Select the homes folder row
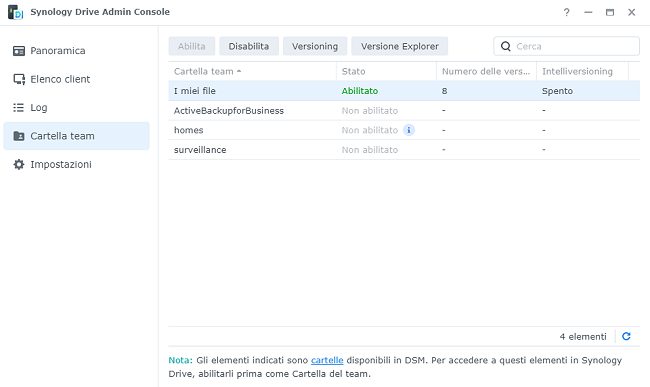650x387 pixels. pyautogui.click(x=404, y=130)
